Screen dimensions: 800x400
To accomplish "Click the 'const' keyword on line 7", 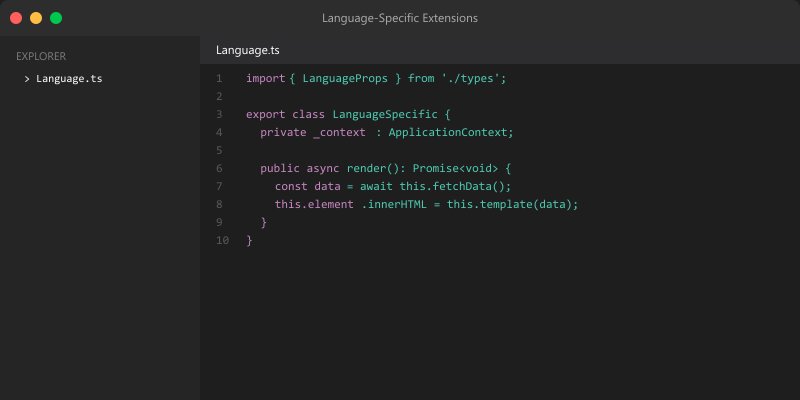I will (291, 186).
